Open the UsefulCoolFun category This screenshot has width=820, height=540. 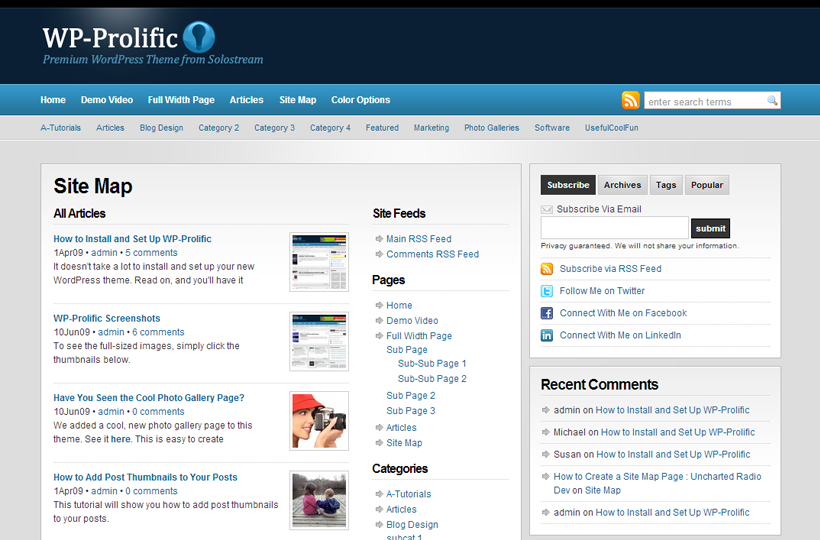click(x=611, y=128)
